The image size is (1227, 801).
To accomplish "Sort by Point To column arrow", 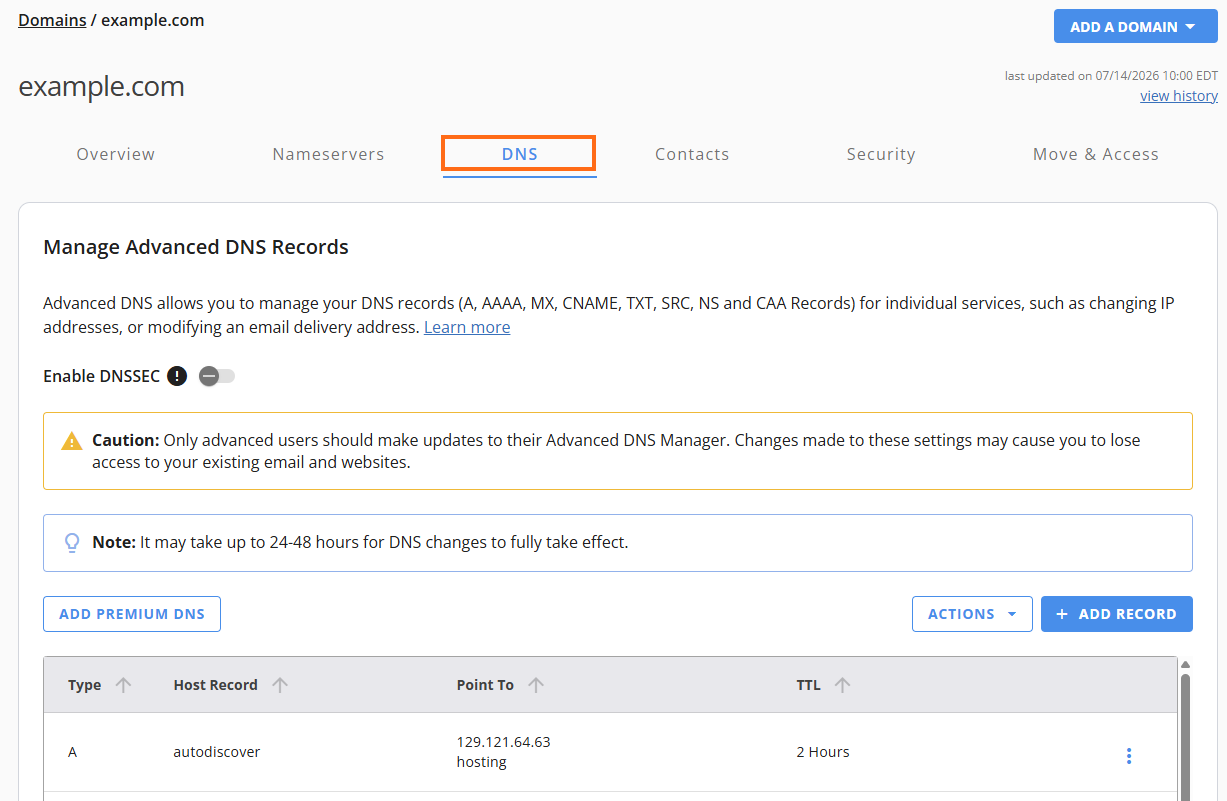I will pos(536,685).
